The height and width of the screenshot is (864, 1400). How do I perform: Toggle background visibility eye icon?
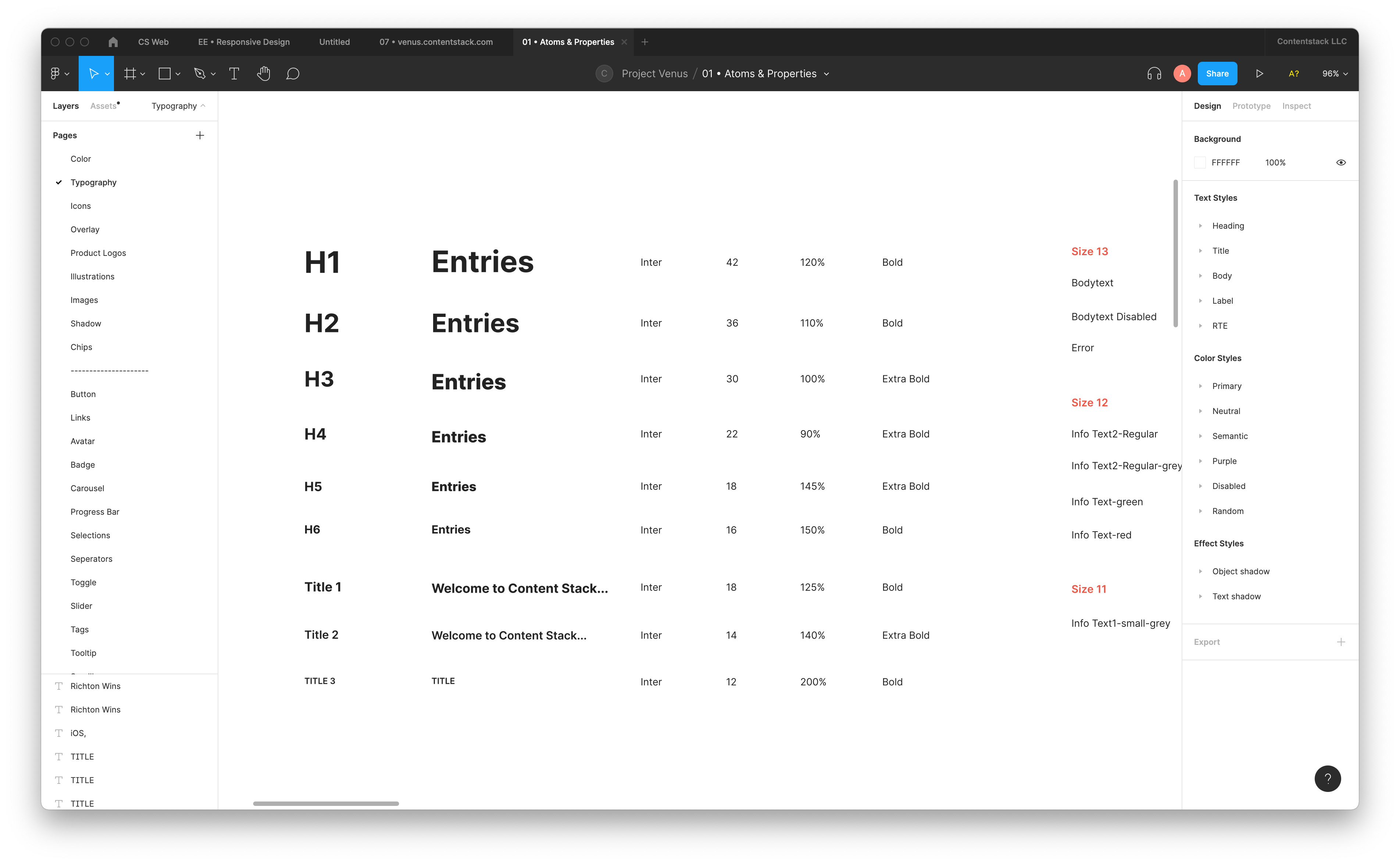[1340, 163]
